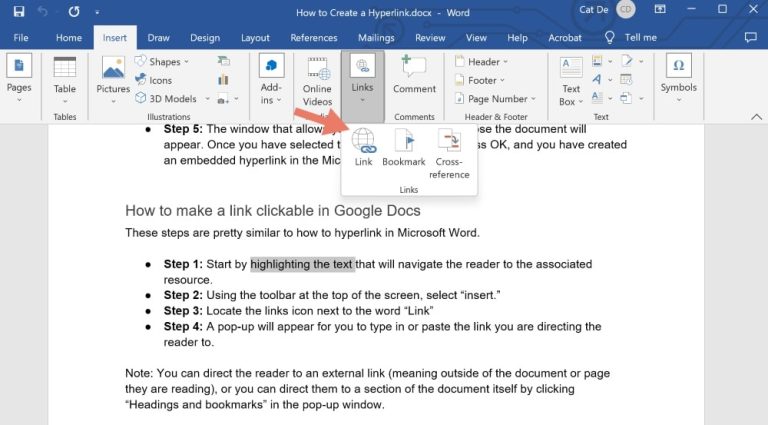This screenshot has width=768, height=425.
Task: Open the File menu
Action: (x=21, y=38)
